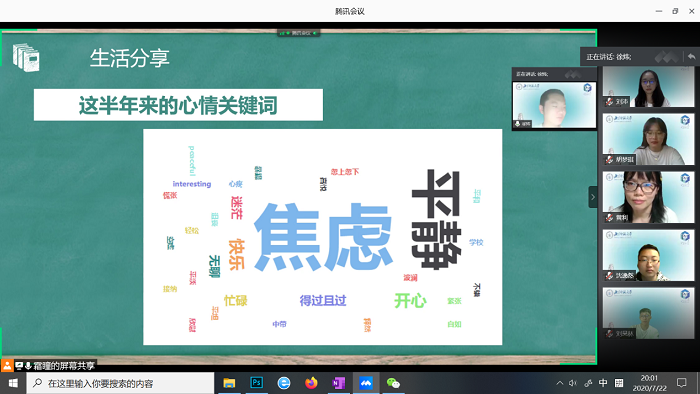This screenshot has height=394, width=700.
Task: Click the word 迷茫 in cloud
Action: [x=237, y=207]
